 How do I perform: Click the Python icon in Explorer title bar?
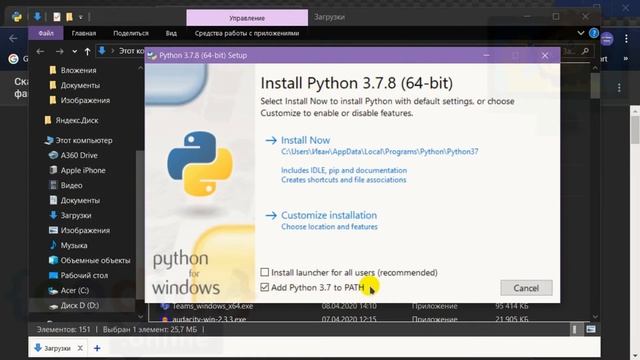17,17
